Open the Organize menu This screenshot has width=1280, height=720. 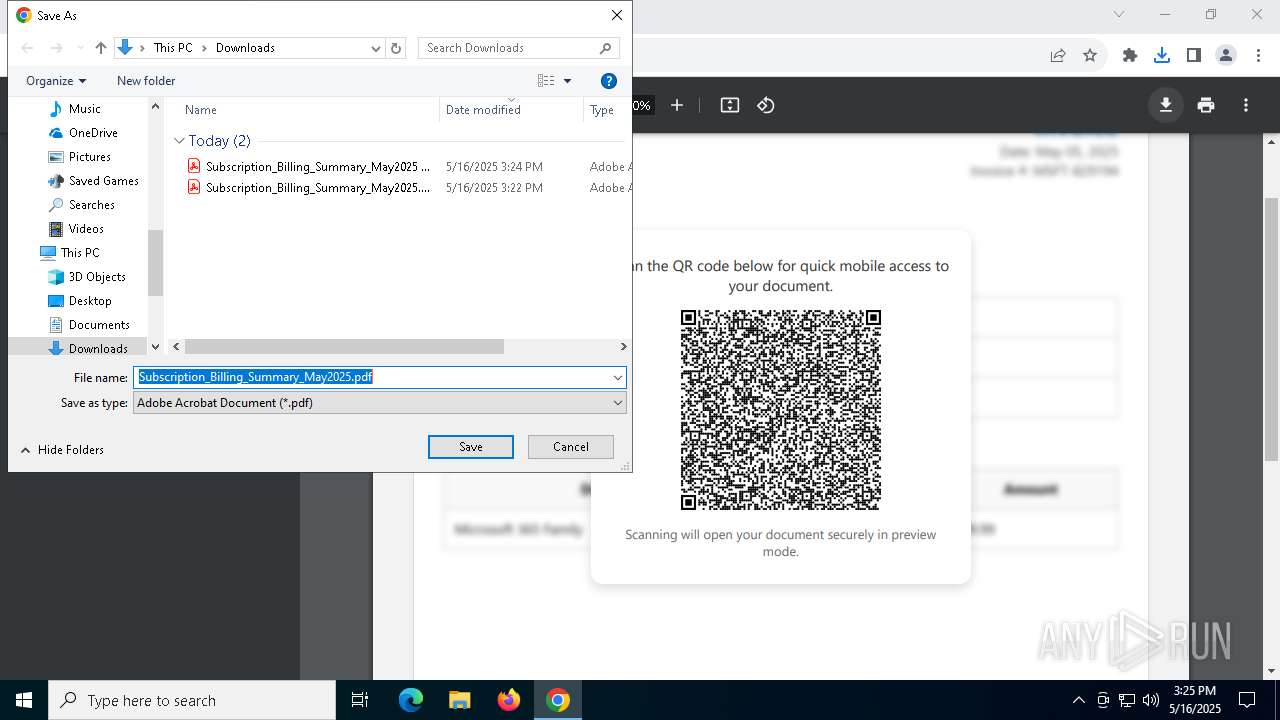pyautogui.click(x=56, y=81)
